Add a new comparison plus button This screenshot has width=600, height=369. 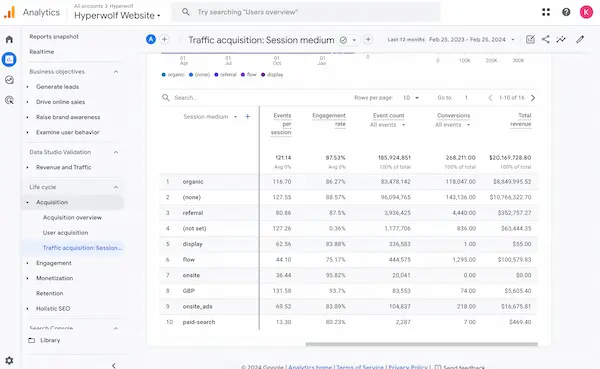click(165, 39)
